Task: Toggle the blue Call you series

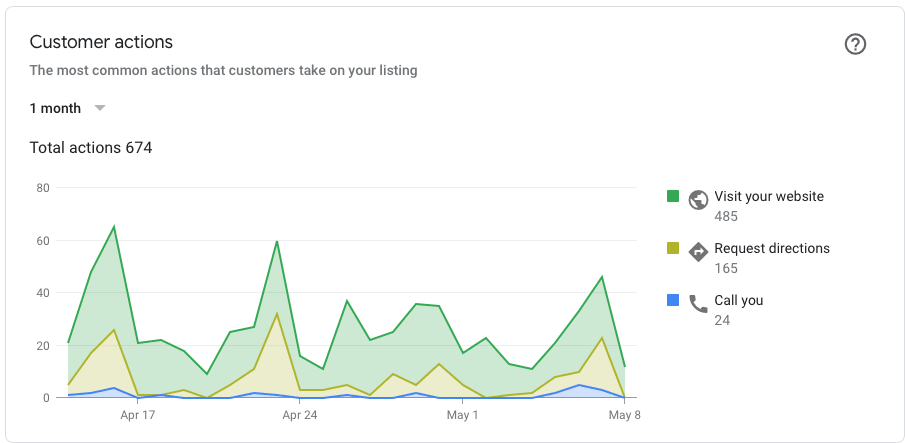Action: [673, 300]
